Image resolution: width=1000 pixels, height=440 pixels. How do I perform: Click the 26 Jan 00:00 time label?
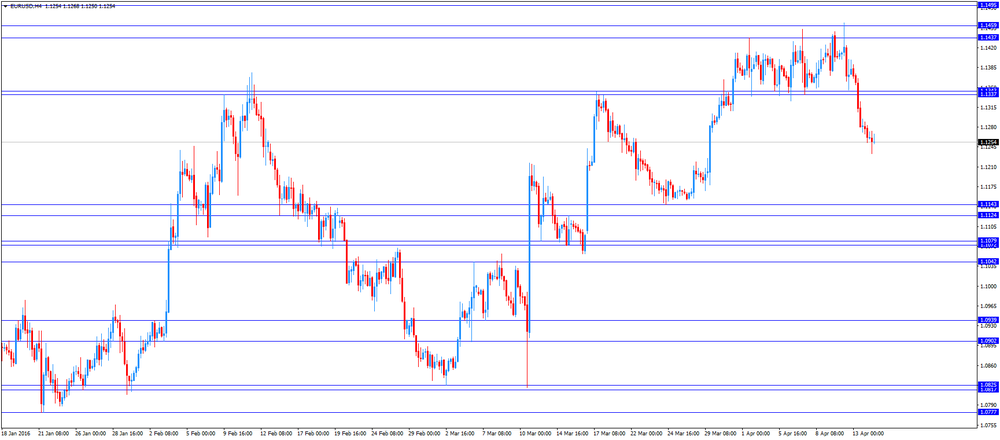pos(90,434)
